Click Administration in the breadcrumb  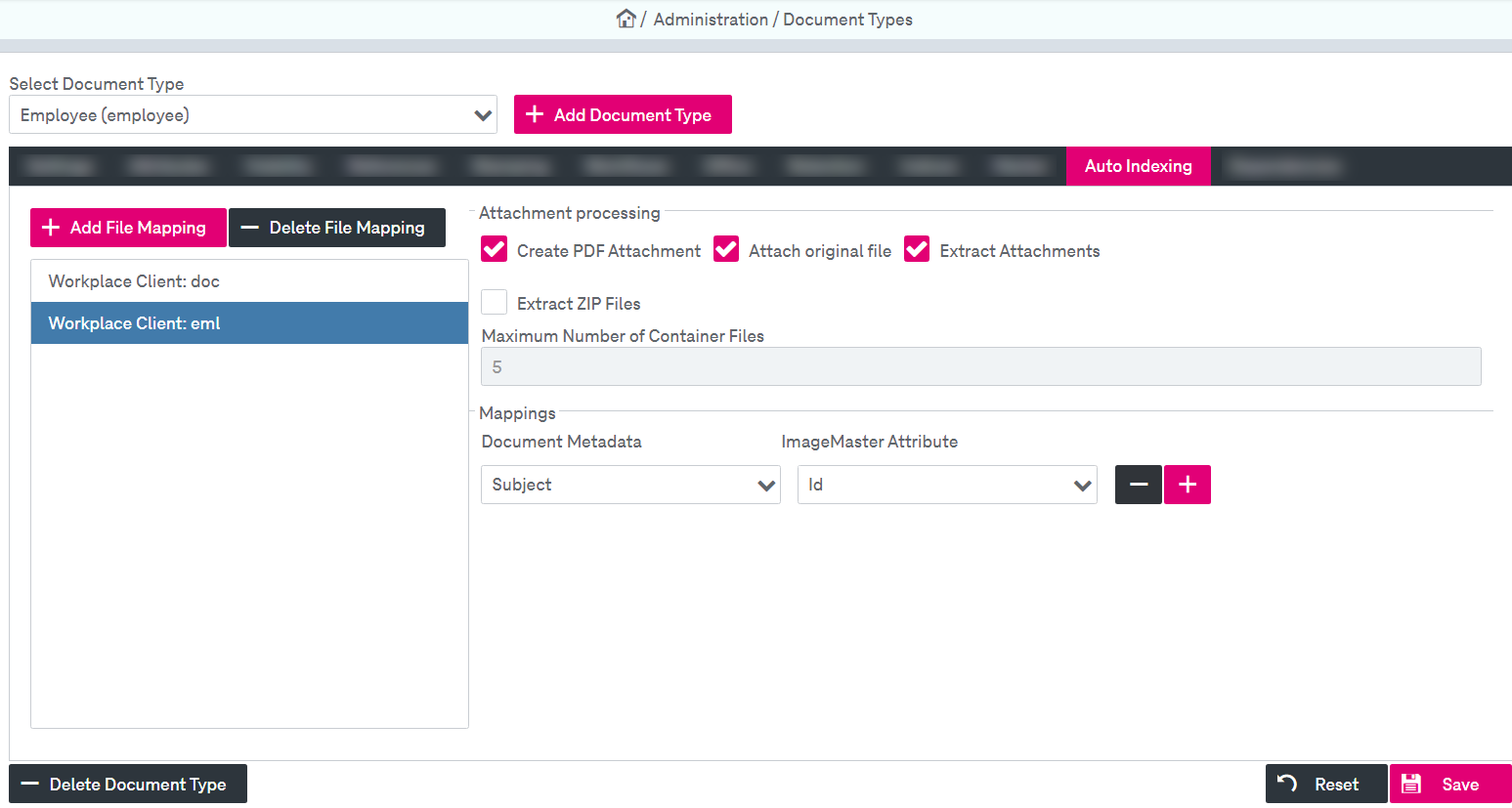pyautogui.click(x=711, y=20)
